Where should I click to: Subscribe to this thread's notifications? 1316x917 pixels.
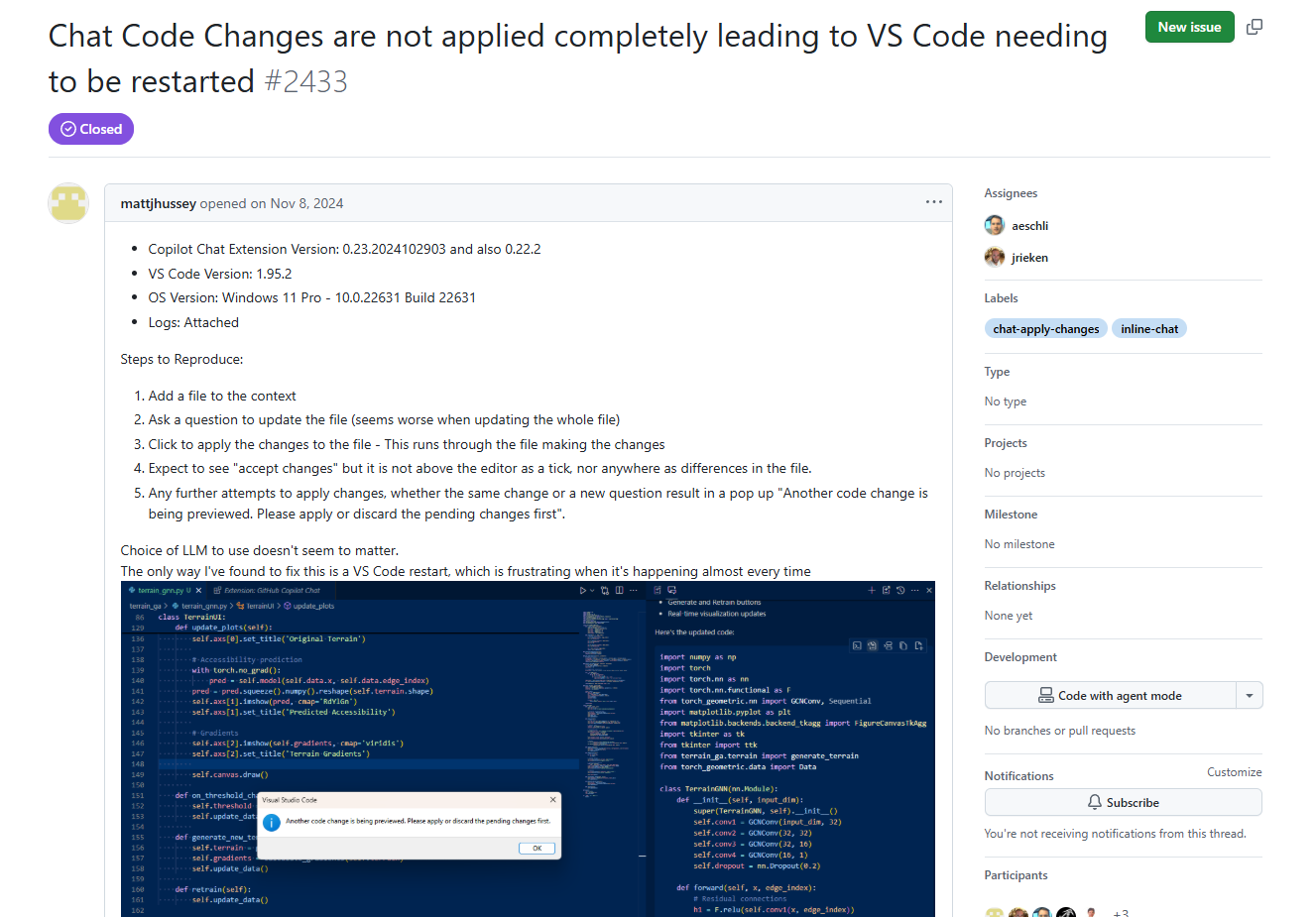coord(1123,802)
